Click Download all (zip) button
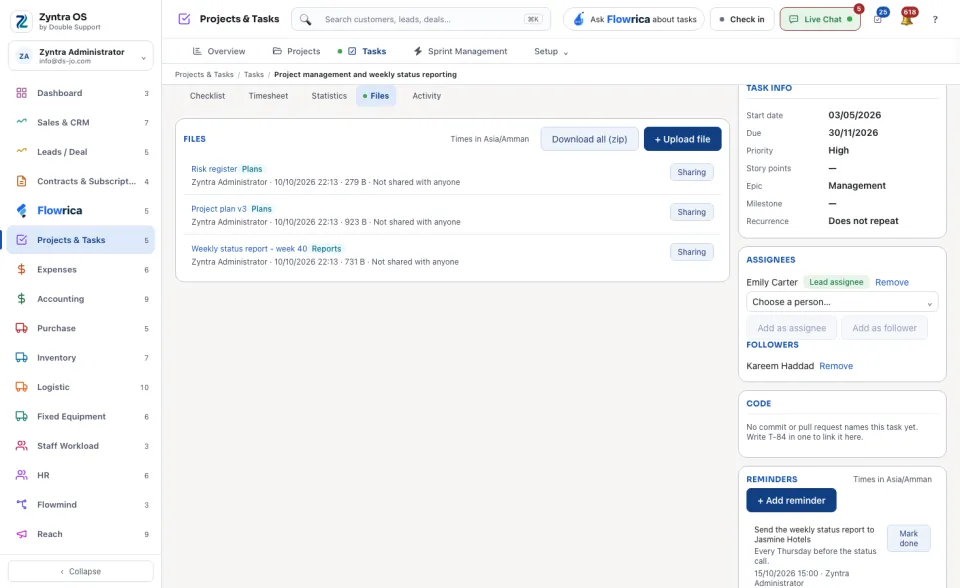960x588 pixels. coord(590,139)
